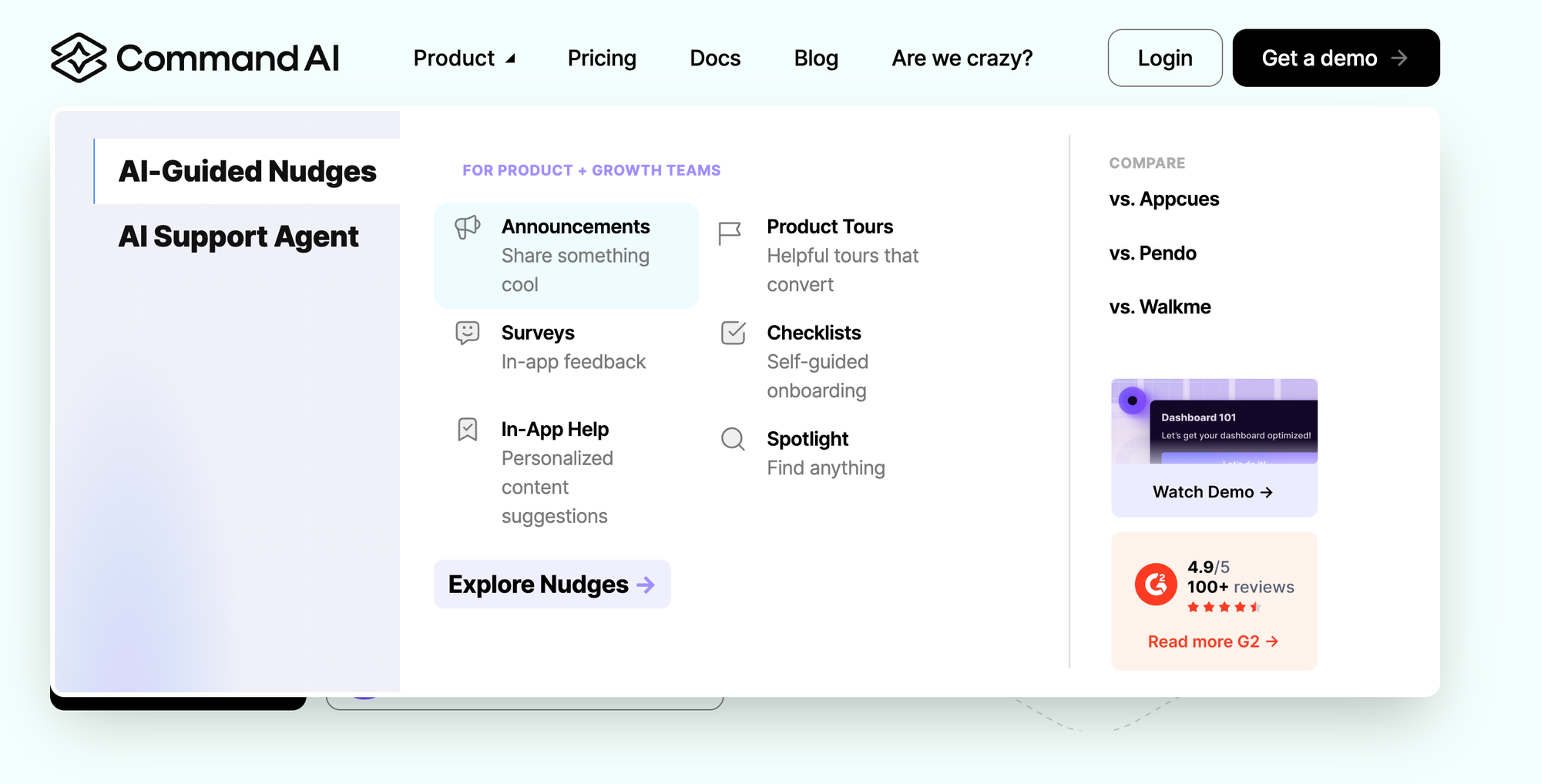Click the arrow in Get a demo button
1541x784 pixels.
pyautogui.click(x=1399, y=58)
